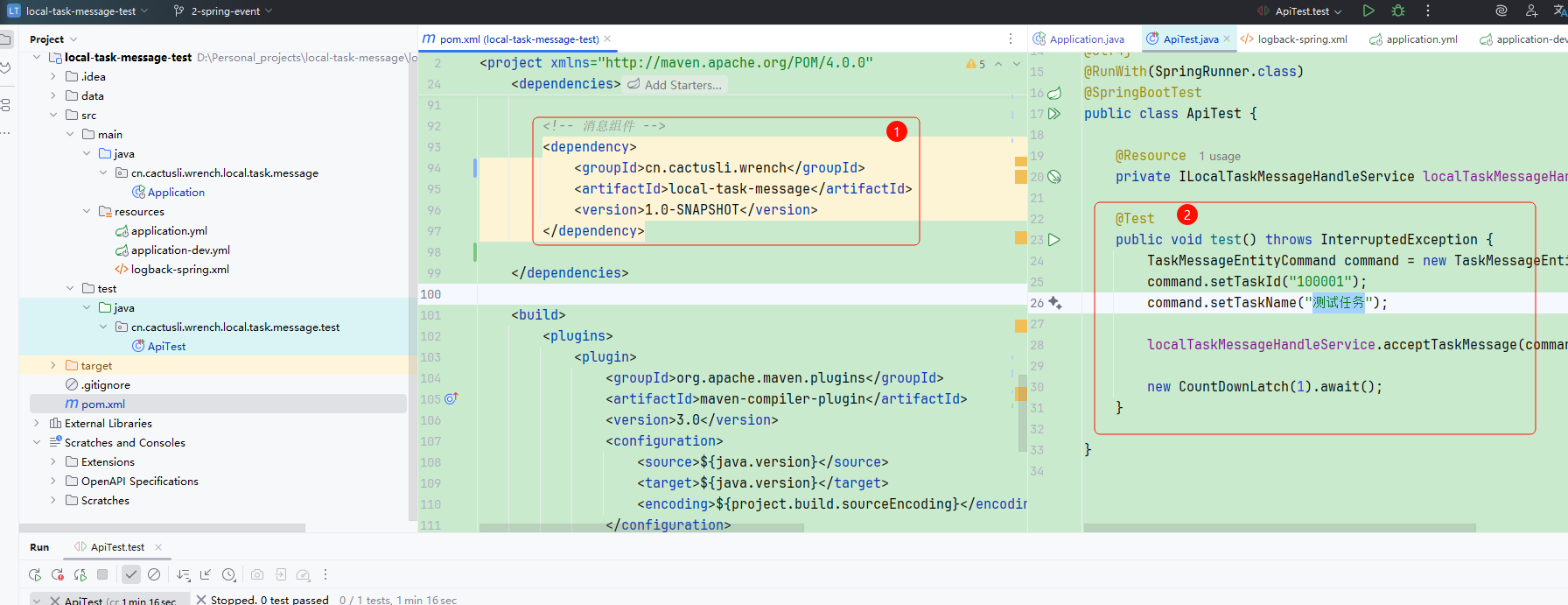1568x605 pixels.
Task: Toggle show passed tests checkmark
Action: tap(130, 574)
